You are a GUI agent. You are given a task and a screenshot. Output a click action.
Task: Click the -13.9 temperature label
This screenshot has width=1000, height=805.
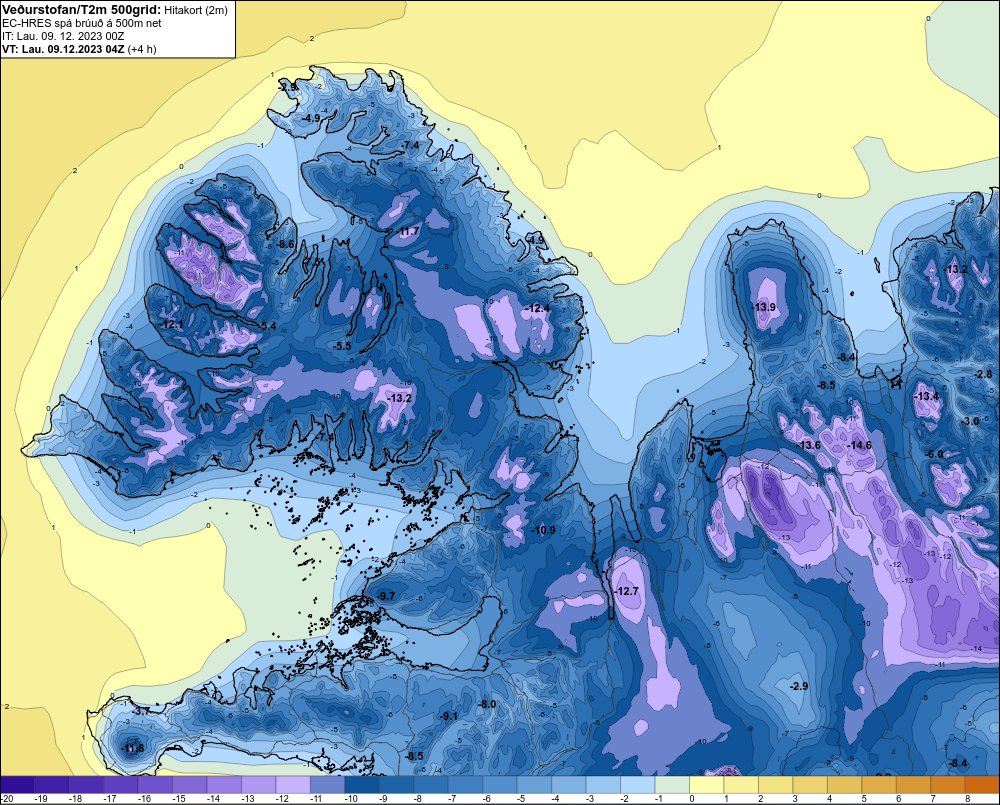pyautogui.click(x=764, y=307)
